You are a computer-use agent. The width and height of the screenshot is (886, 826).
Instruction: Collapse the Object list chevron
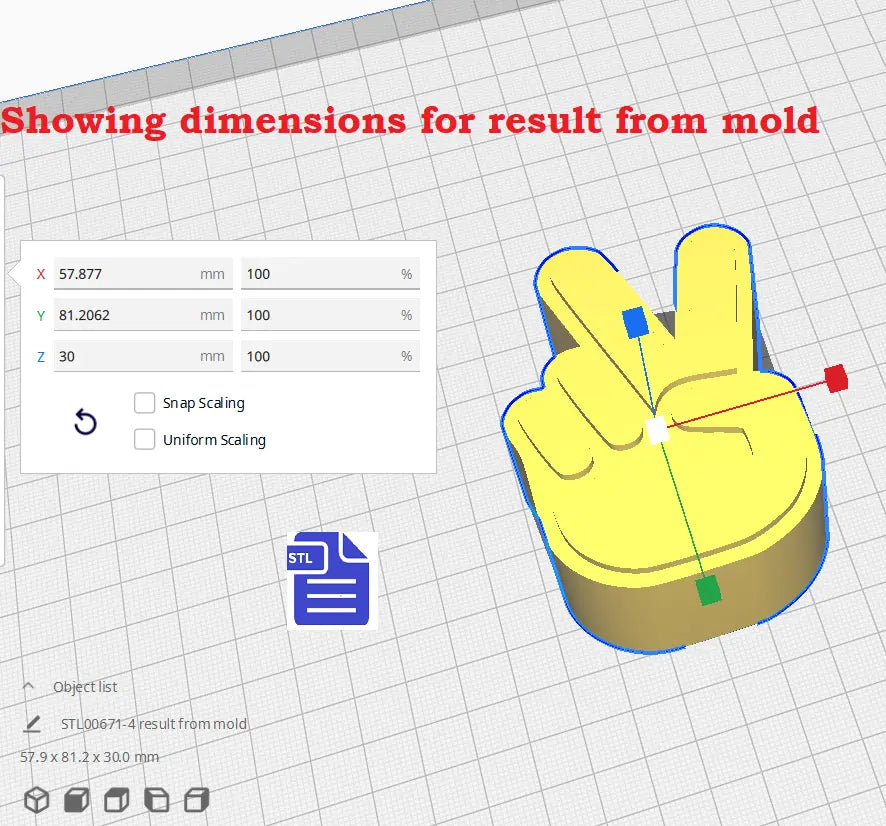29,687
